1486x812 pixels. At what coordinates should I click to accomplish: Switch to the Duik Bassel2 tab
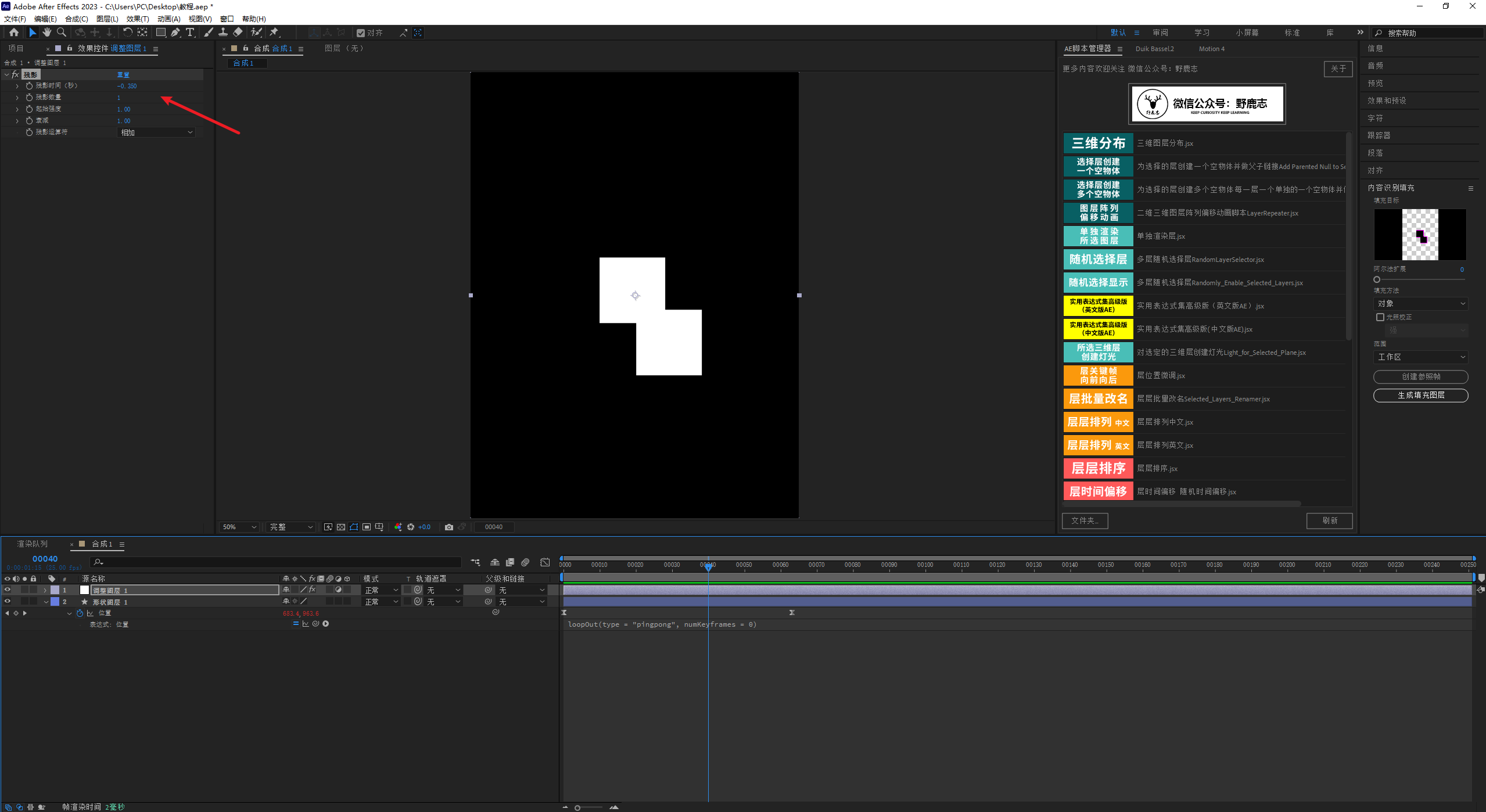[x=1154, y=49]
